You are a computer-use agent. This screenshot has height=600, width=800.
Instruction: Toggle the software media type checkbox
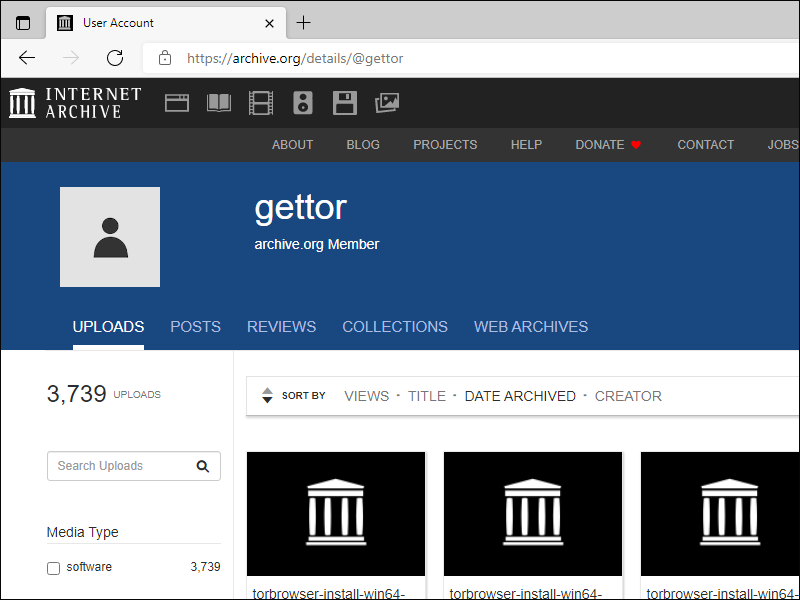(54, 568)
